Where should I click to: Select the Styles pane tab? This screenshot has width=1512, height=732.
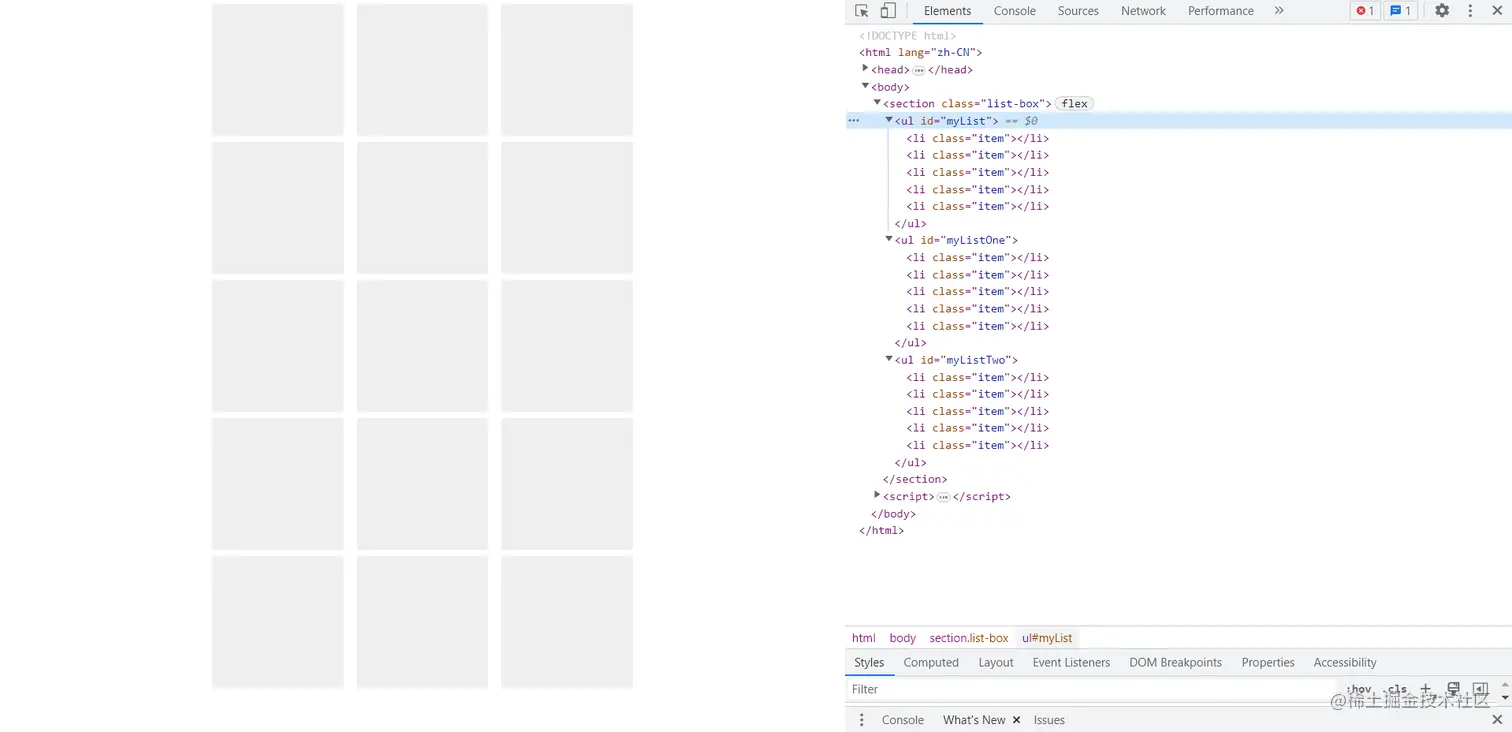(x=869, y=663)
